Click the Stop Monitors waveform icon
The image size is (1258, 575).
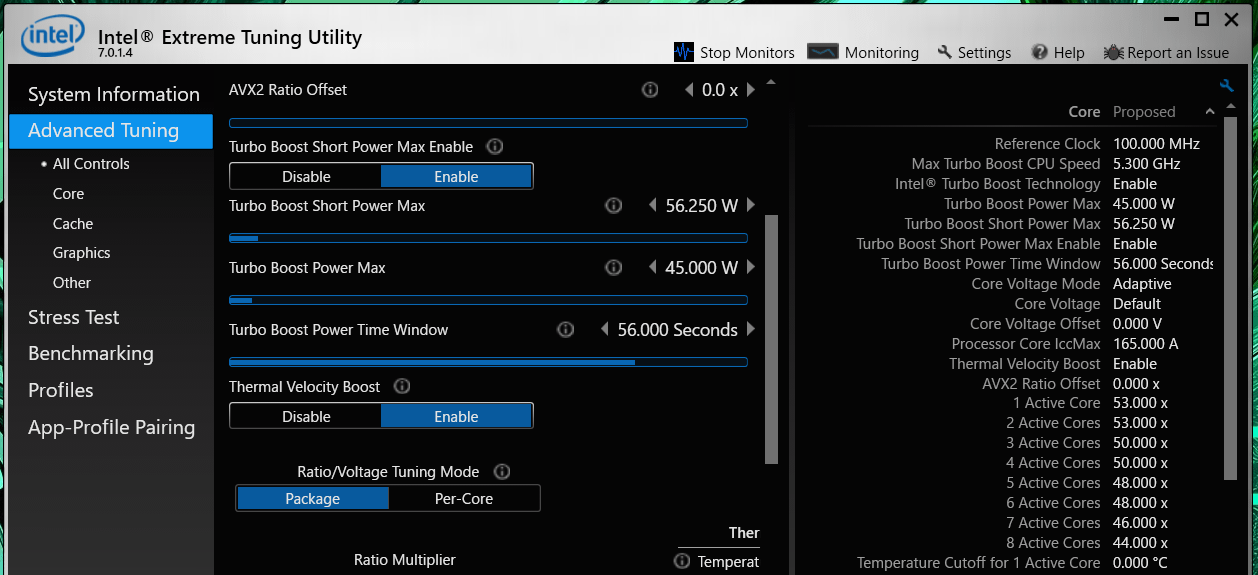[684, 53]
